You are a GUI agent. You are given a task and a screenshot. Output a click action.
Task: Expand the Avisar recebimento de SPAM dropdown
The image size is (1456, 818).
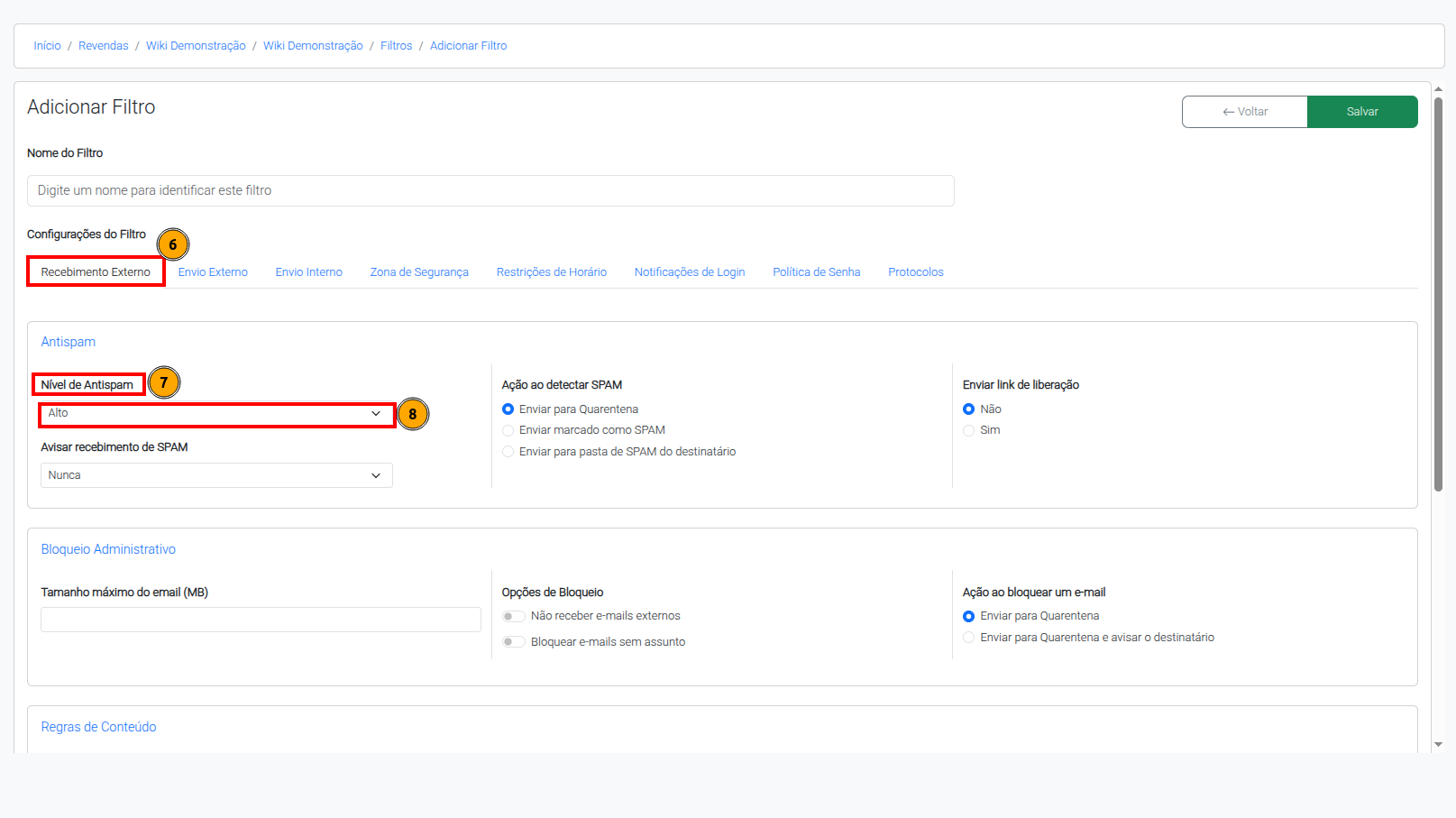(216, 475)
